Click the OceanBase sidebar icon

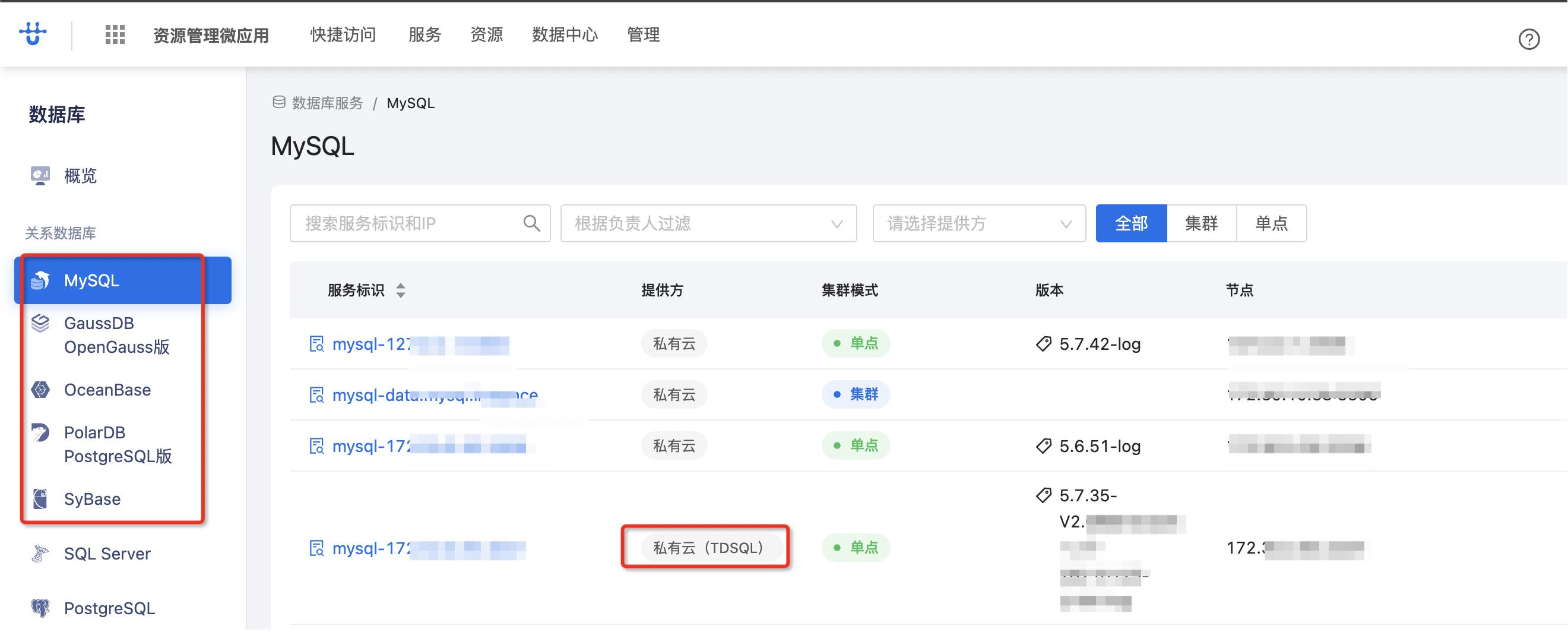(41, 390)
